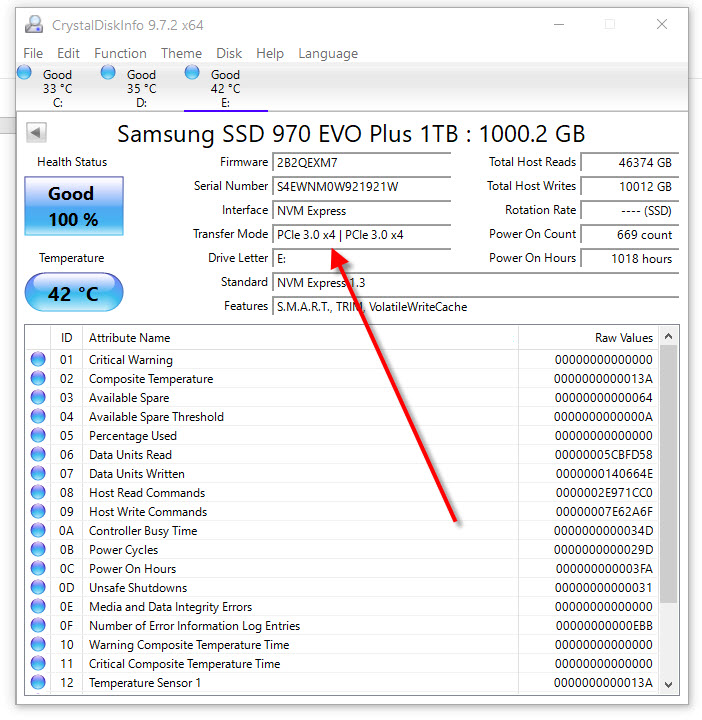Open the File menu
Image resolution: width=702 pixels, height=720 pixels.
(33, 53)
